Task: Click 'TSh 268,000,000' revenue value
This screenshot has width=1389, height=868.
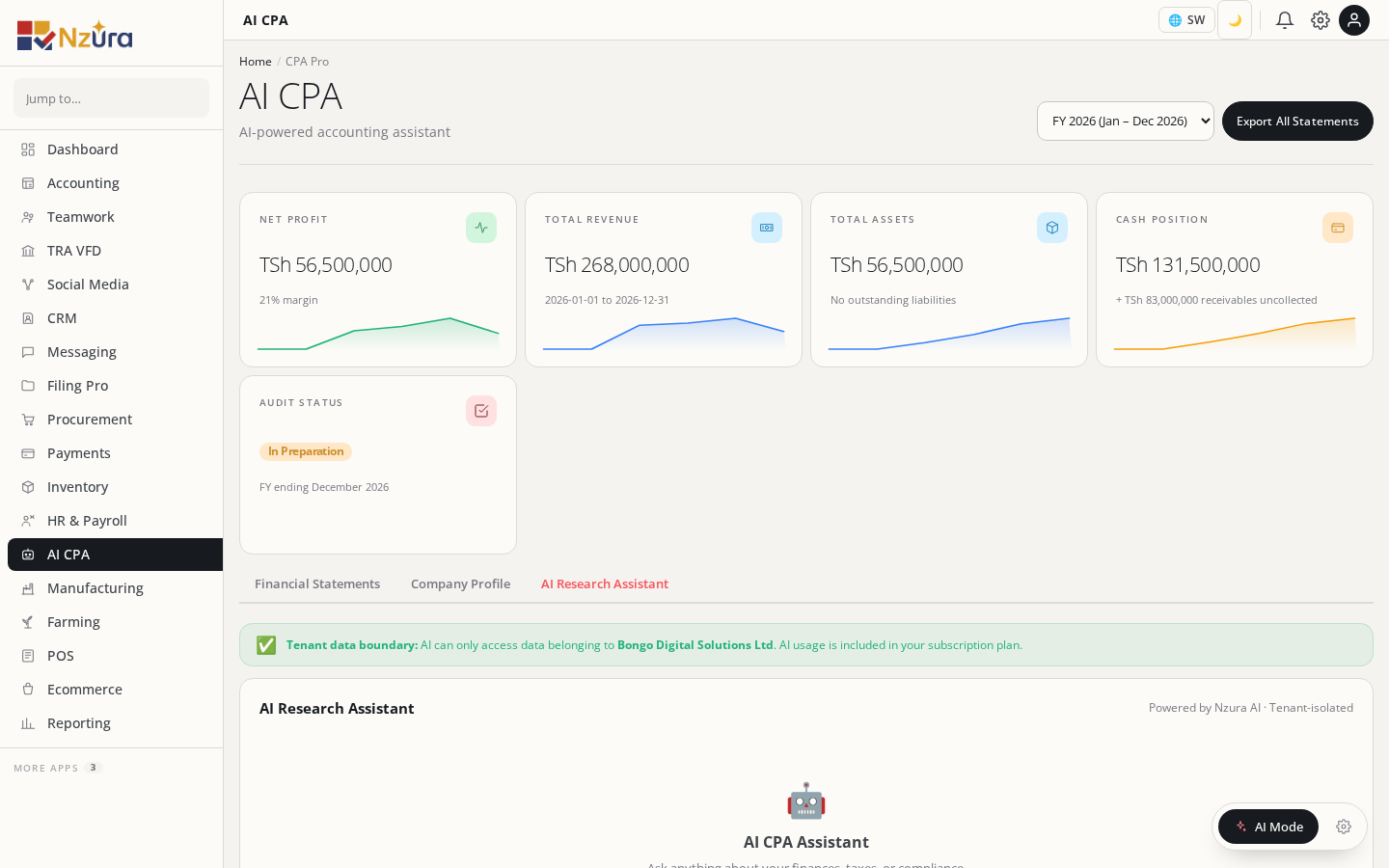Action: (x=617, y=264)
